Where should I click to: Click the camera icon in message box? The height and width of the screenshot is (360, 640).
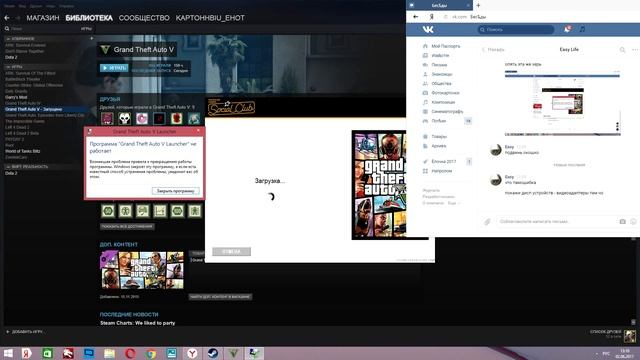click(x=622, y=221)
